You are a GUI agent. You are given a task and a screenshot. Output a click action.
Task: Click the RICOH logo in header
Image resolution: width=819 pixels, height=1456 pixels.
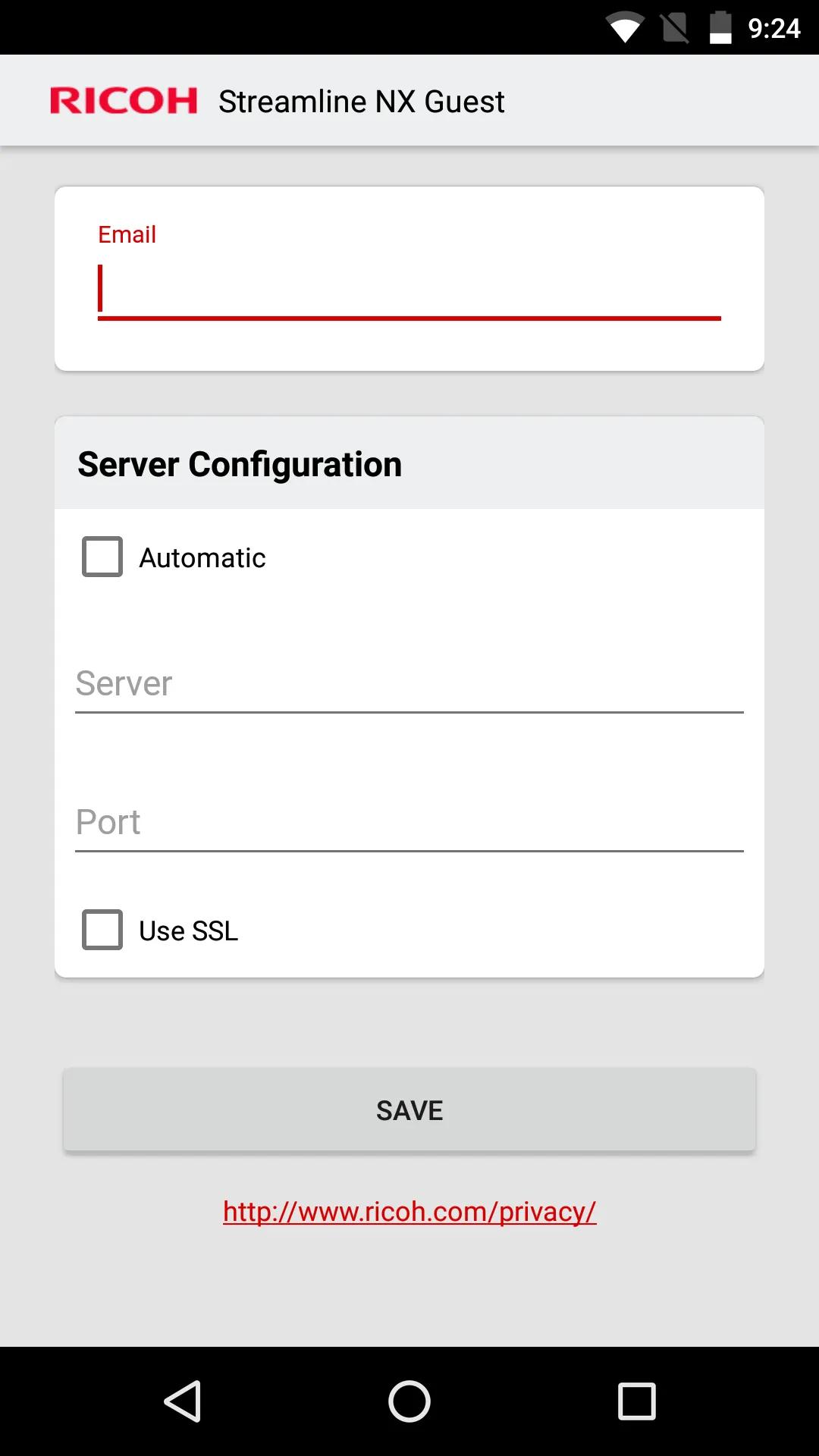(x=124, y=101)
